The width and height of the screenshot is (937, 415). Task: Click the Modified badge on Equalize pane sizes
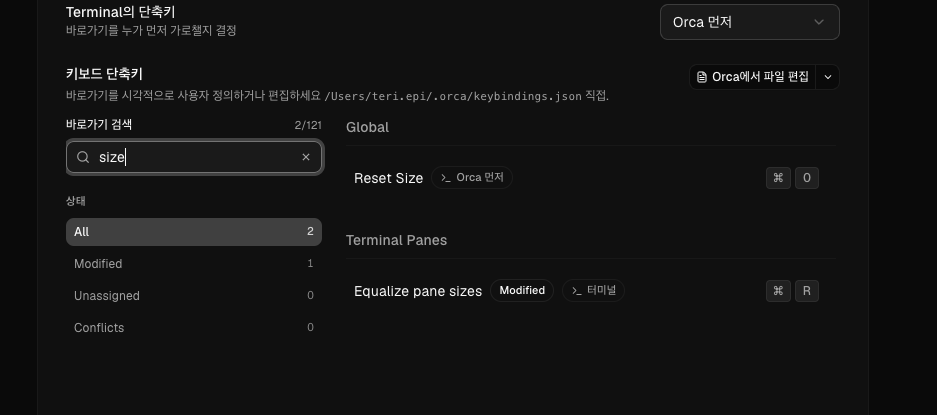tap(522, 291)
